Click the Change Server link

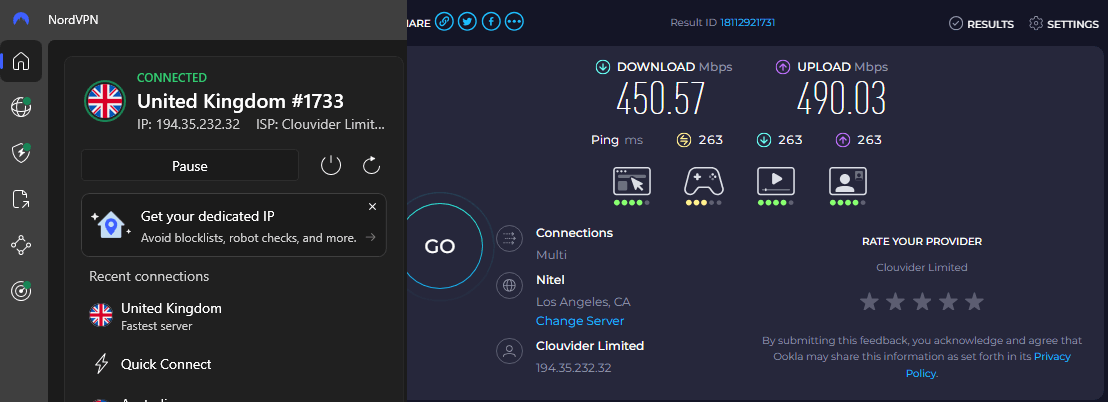click(580, 321)
